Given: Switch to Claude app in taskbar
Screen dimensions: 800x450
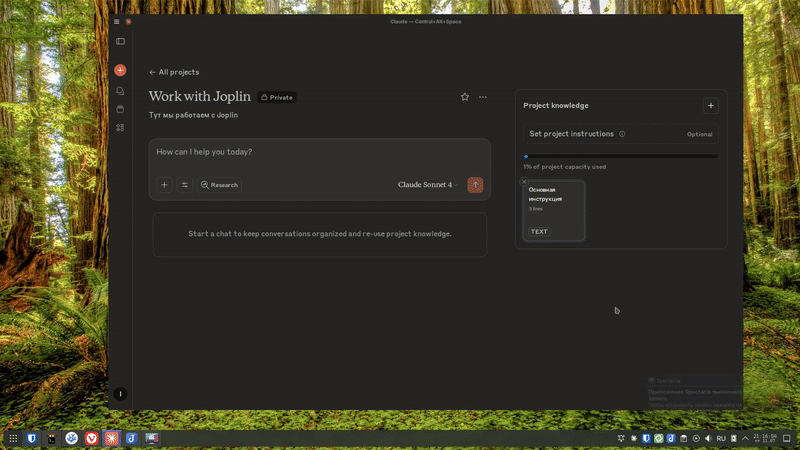Looking at the screenshot, I should [112, 438].
